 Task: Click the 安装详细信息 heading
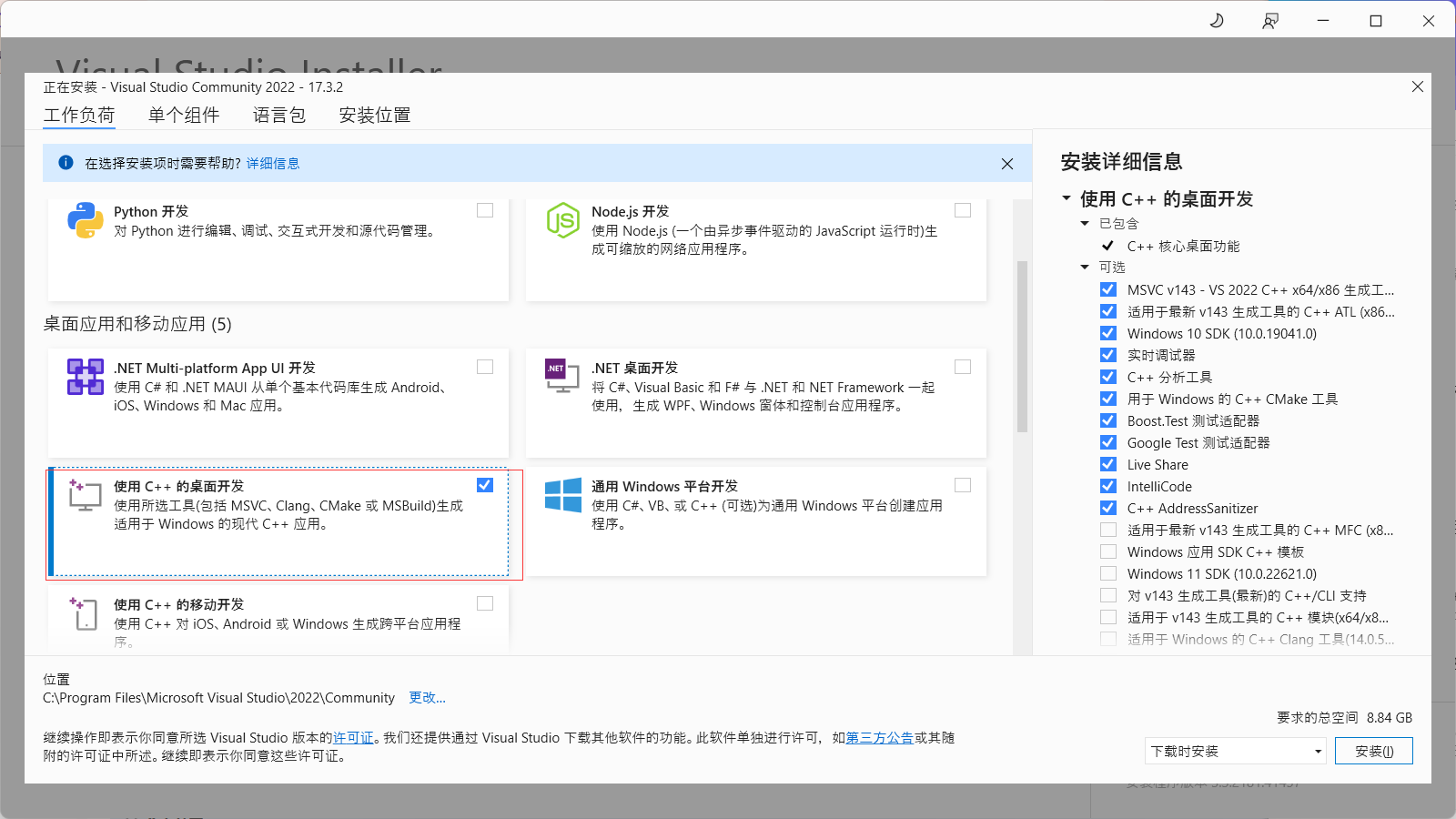click(1121, 162)
